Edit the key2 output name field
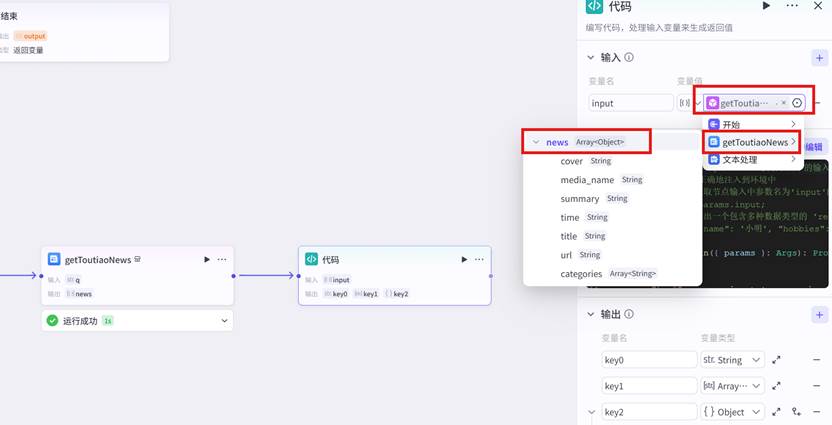 point(649,412)
